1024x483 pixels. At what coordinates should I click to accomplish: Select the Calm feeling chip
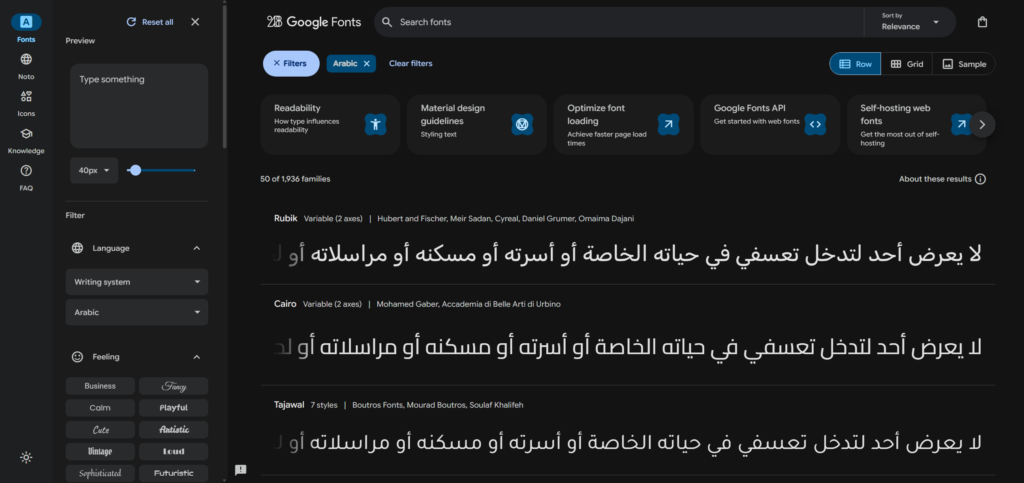coord(100,408)
